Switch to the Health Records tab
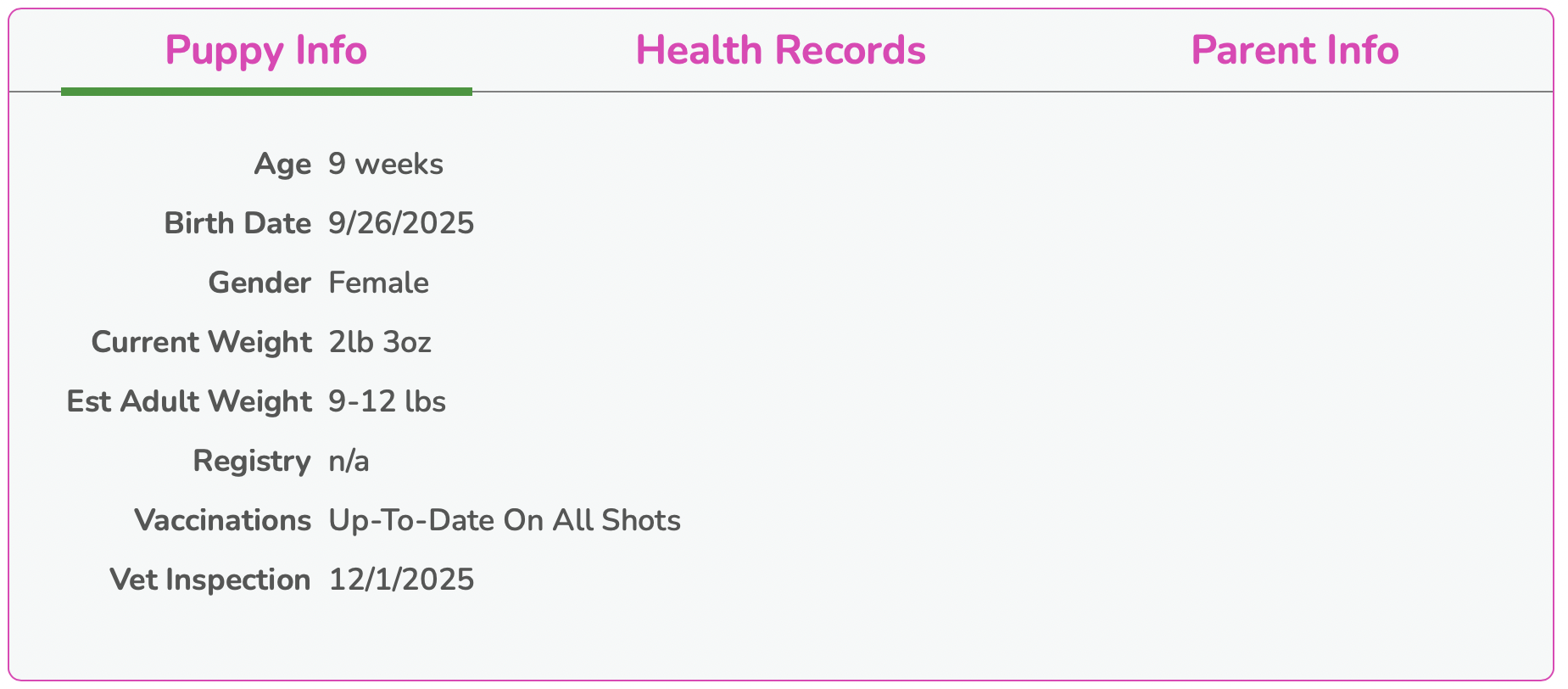 [x=780, y=50]
